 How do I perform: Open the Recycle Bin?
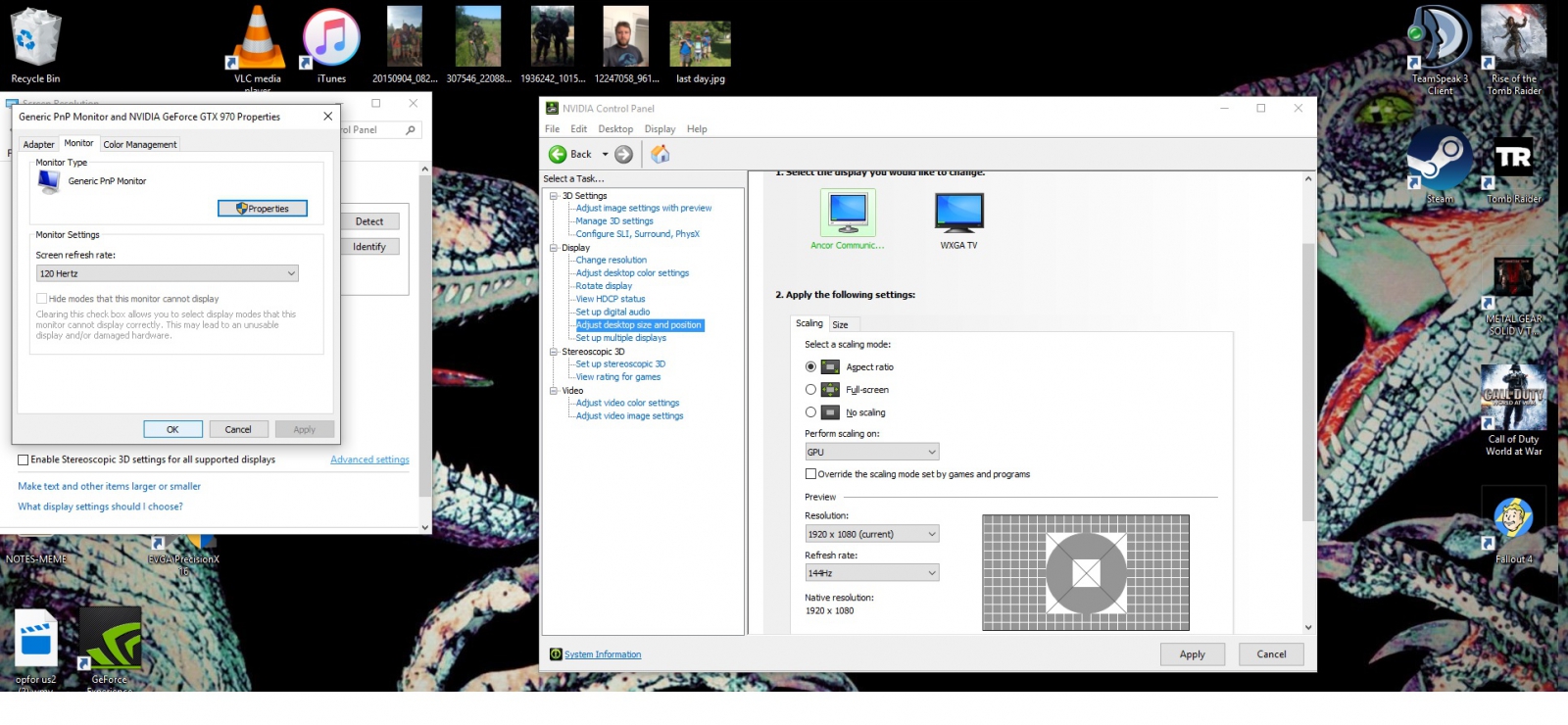(x=35, y=41)
